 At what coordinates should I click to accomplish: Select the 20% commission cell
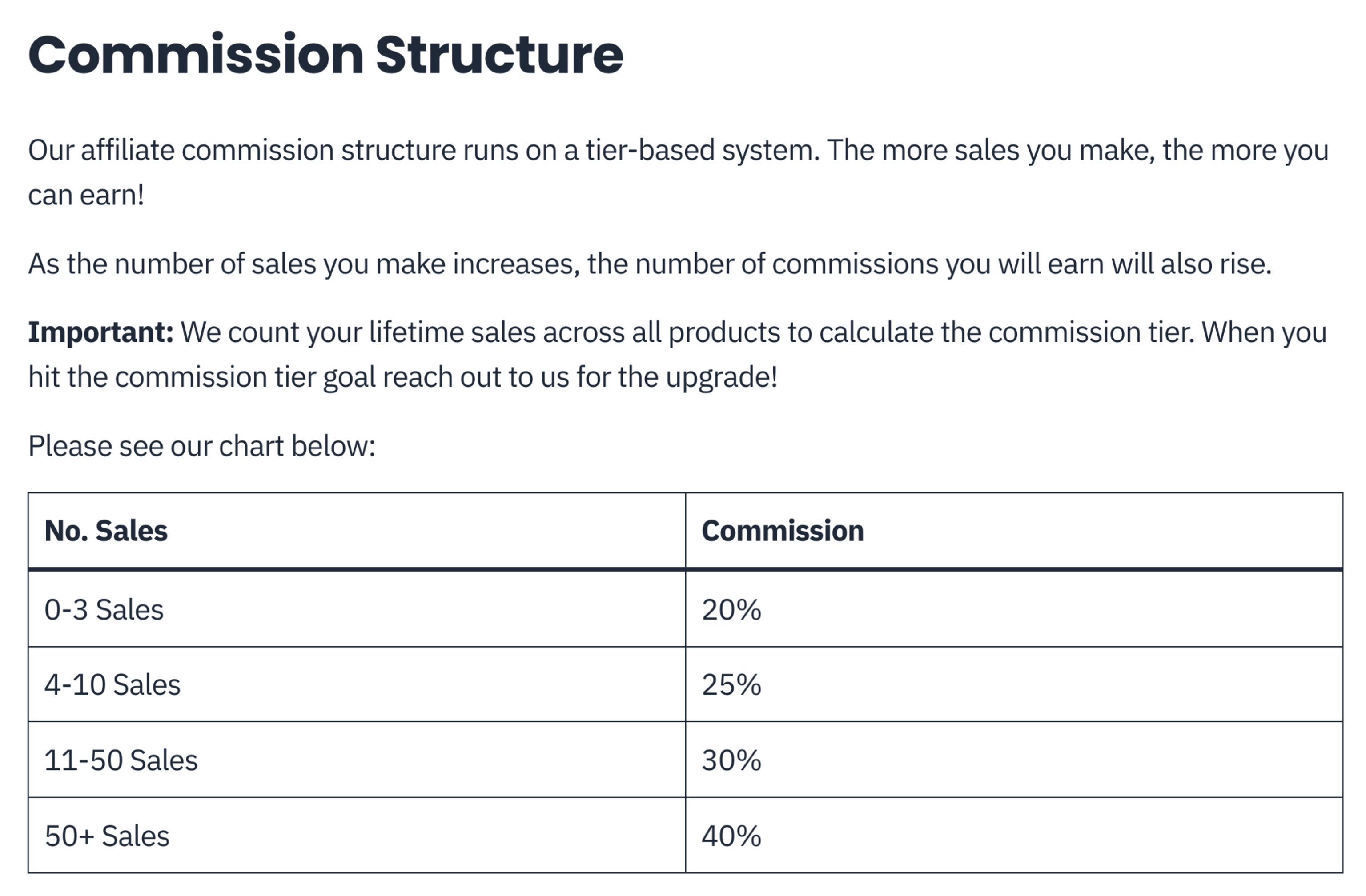(1014, 609)
